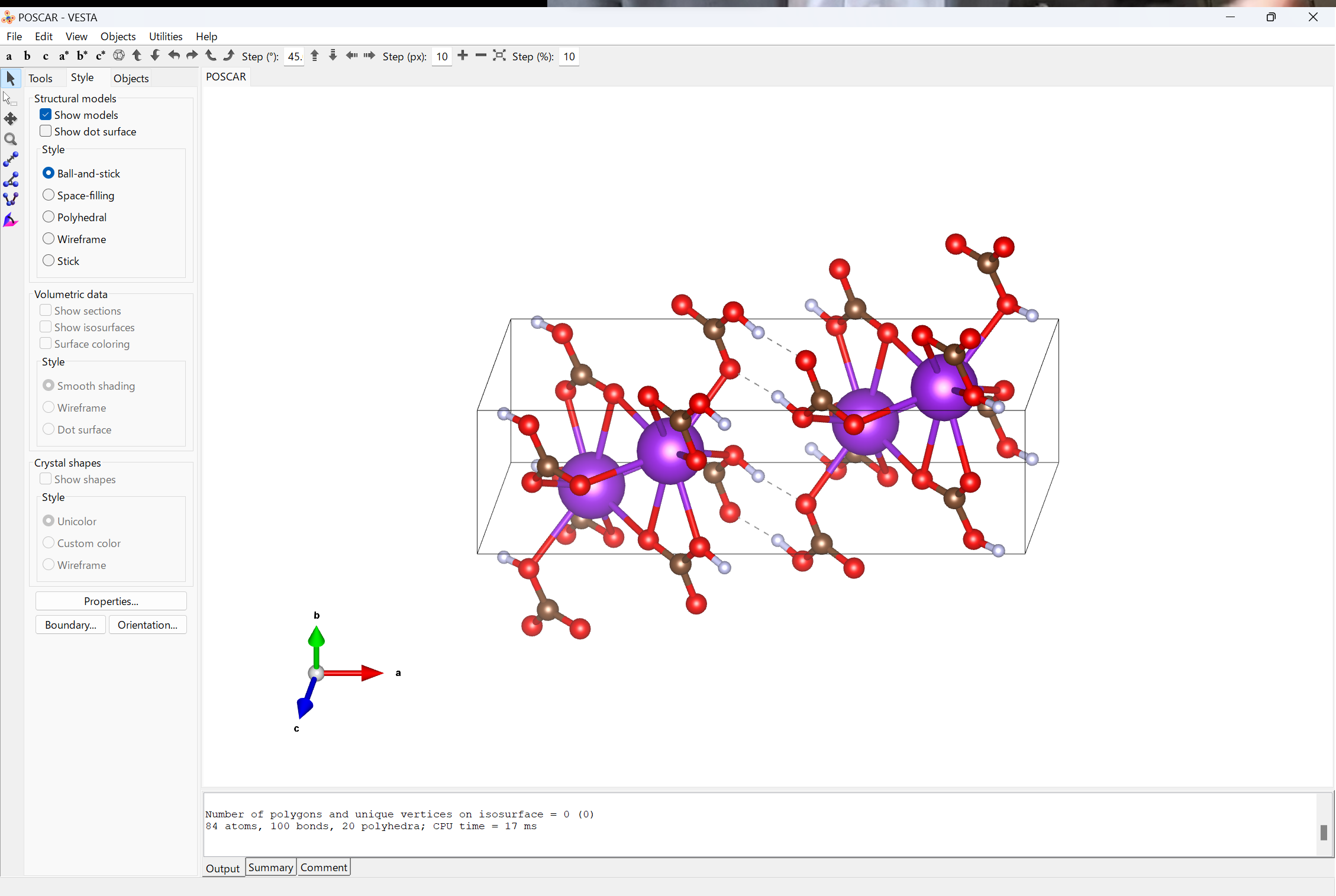Select the bond angle measurement tool
This screenshot has width=1336, height=896.
coord(11,180)
